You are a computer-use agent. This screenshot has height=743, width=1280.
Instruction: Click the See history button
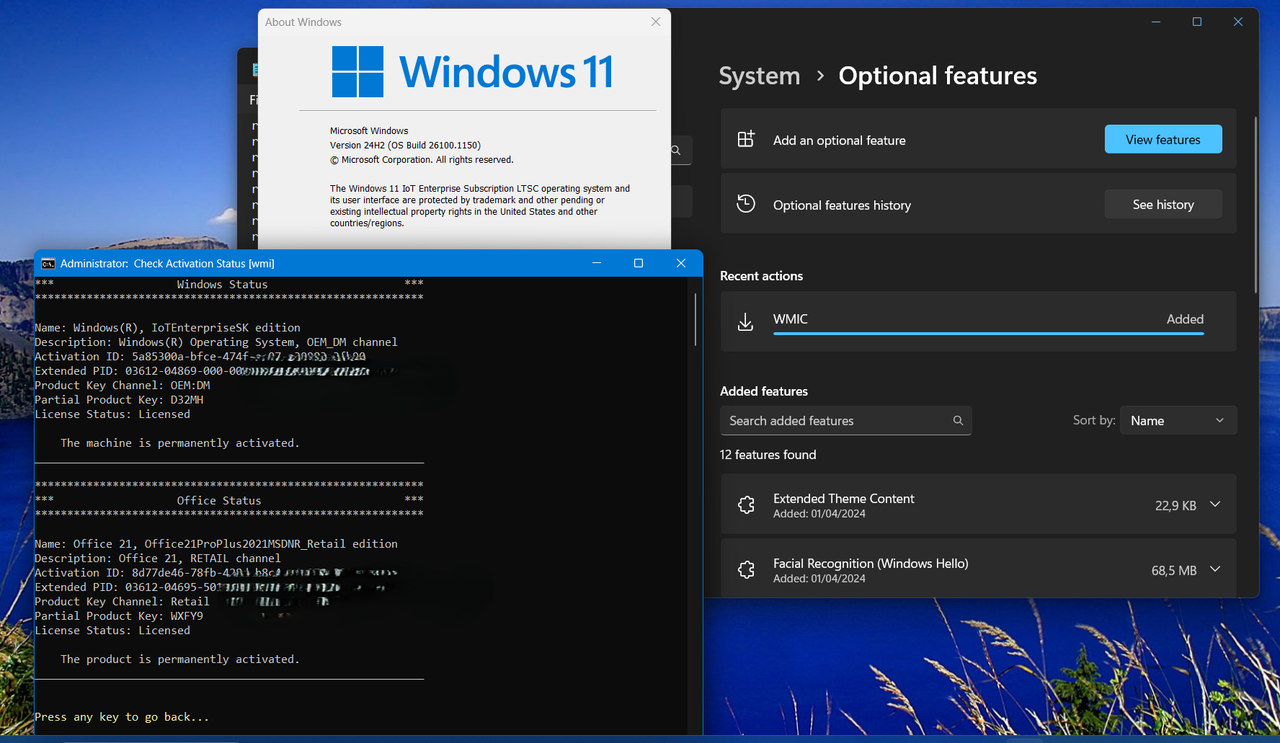tap(1163, 204)
